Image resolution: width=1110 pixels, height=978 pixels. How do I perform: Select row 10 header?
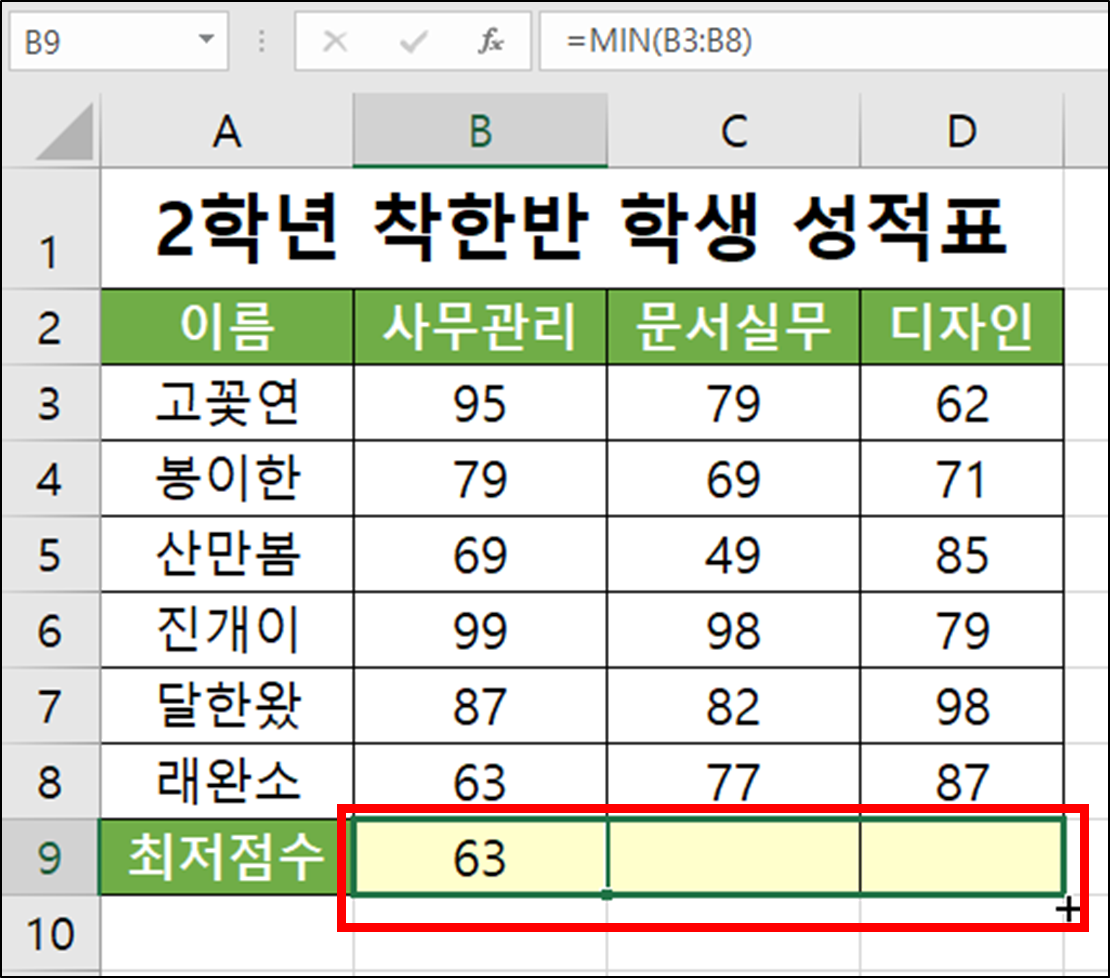[51, 931]
